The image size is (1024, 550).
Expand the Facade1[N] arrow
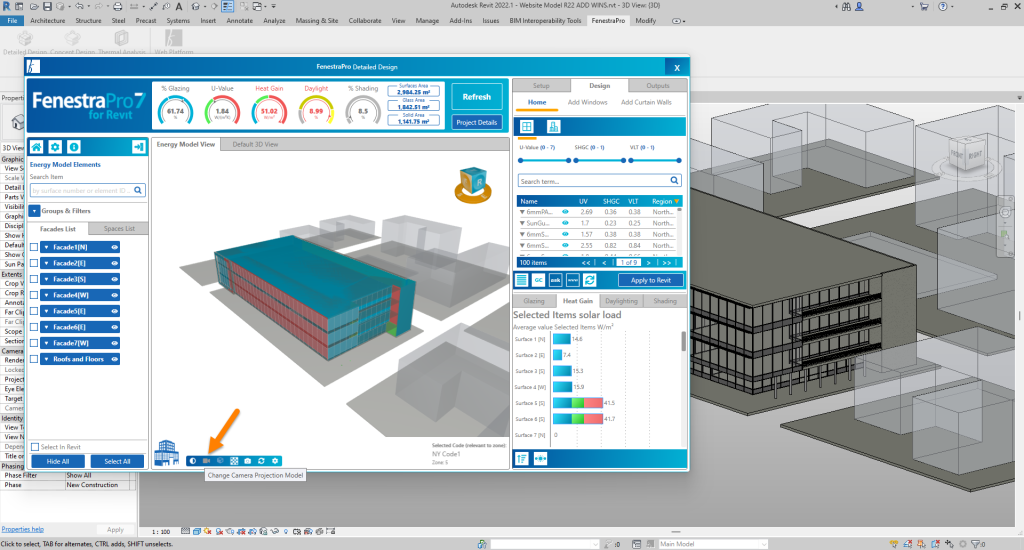pyautogui.click(x=46, y=247)
